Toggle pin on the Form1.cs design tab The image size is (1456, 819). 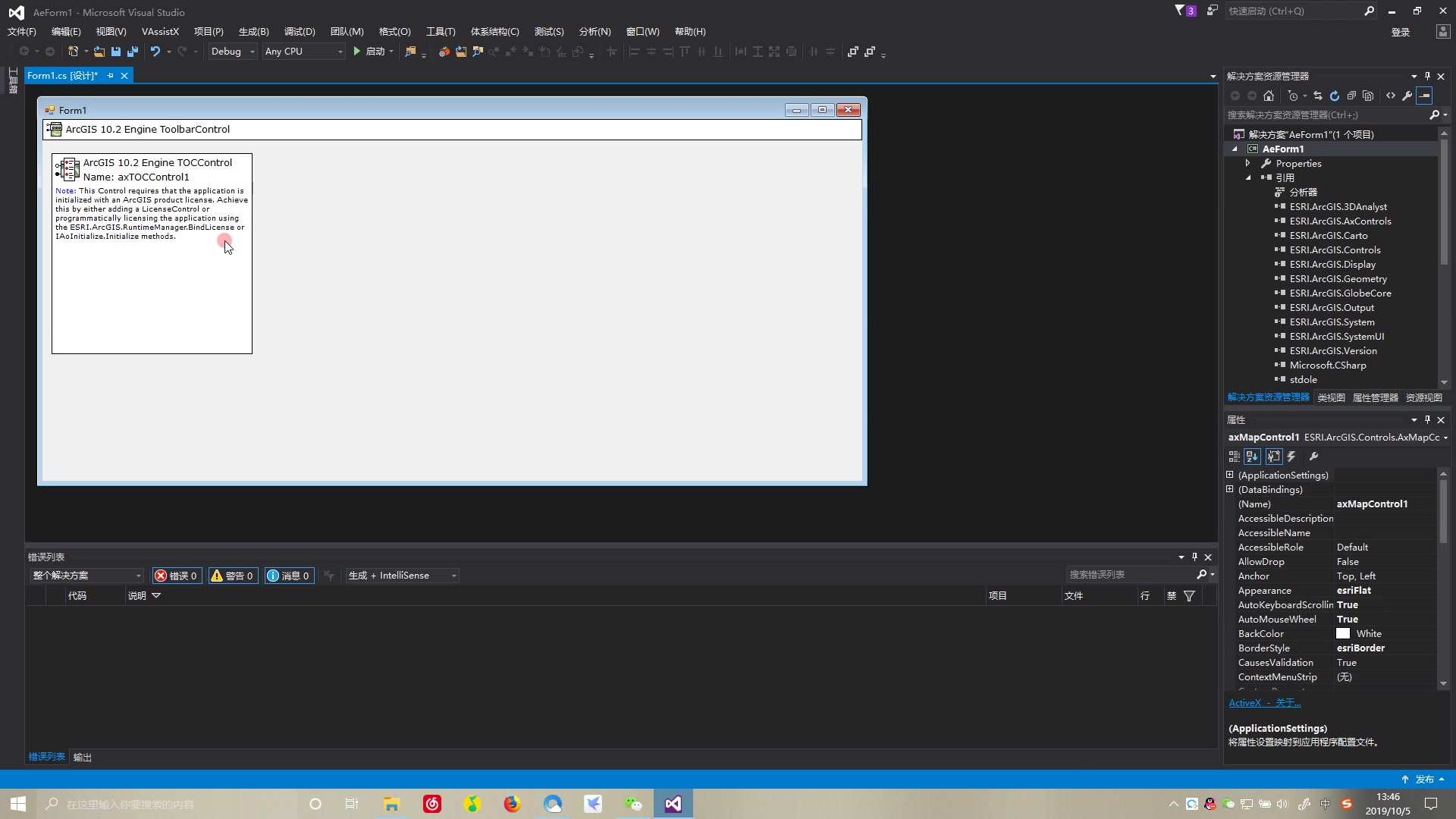click(111, 75)
